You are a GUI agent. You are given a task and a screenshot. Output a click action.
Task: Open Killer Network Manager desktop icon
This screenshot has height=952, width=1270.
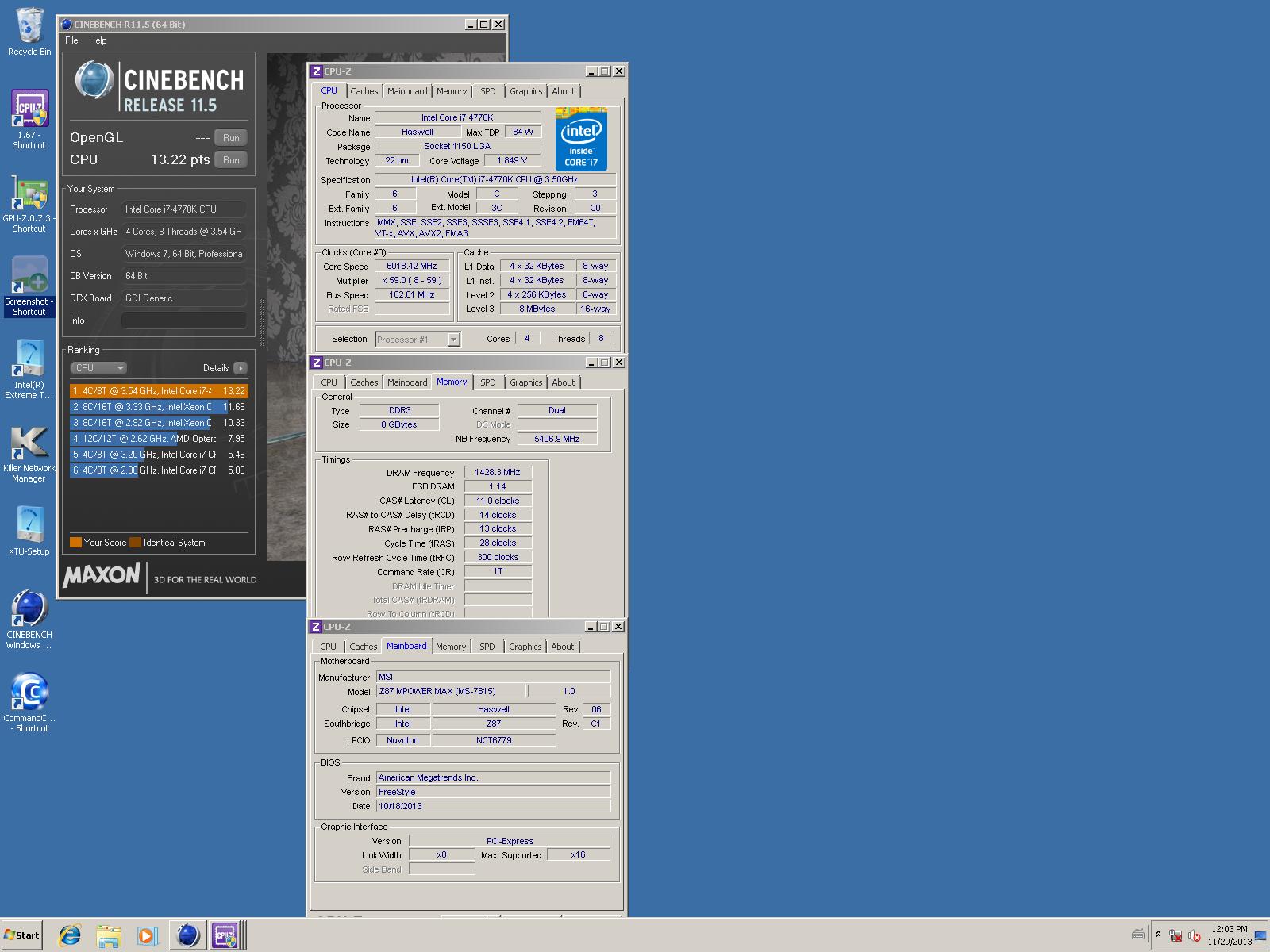coord(29,454)
